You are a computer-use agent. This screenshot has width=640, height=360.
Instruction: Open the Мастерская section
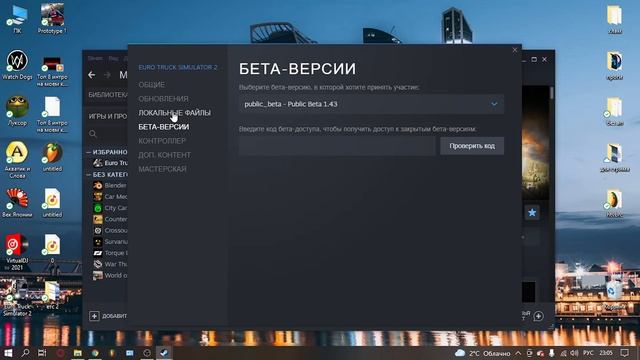162,169
